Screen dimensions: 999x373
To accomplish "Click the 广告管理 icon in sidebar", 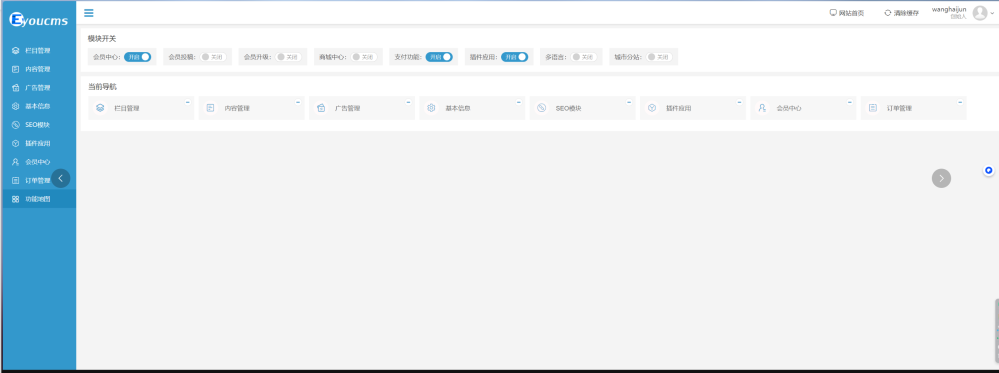I will click(15, 88).
